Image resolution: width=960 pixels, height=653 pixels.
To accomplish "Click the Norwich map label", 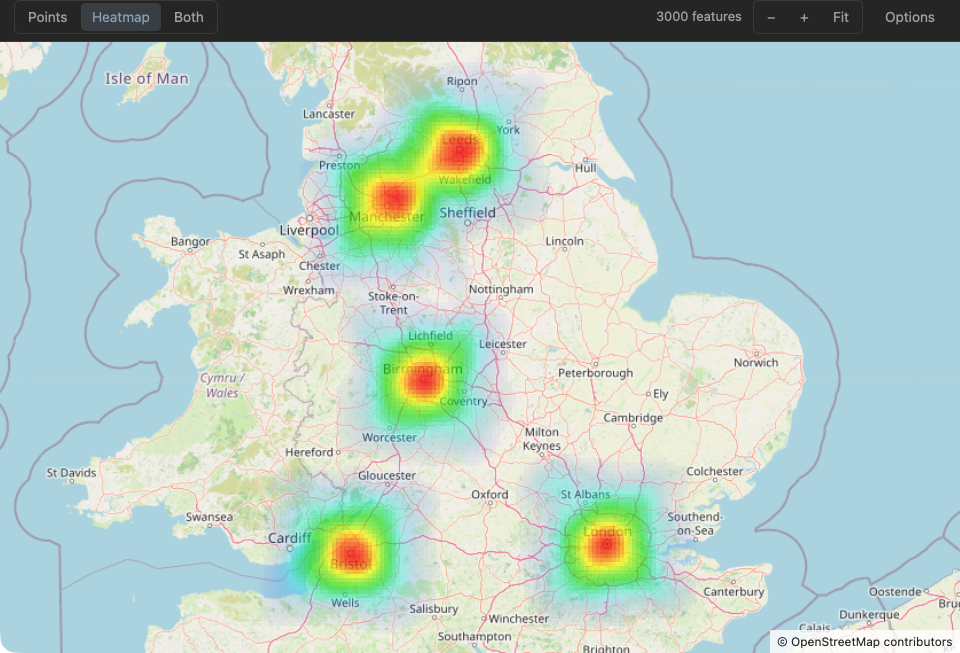I will pyautogui.click(x=756, y=362).
